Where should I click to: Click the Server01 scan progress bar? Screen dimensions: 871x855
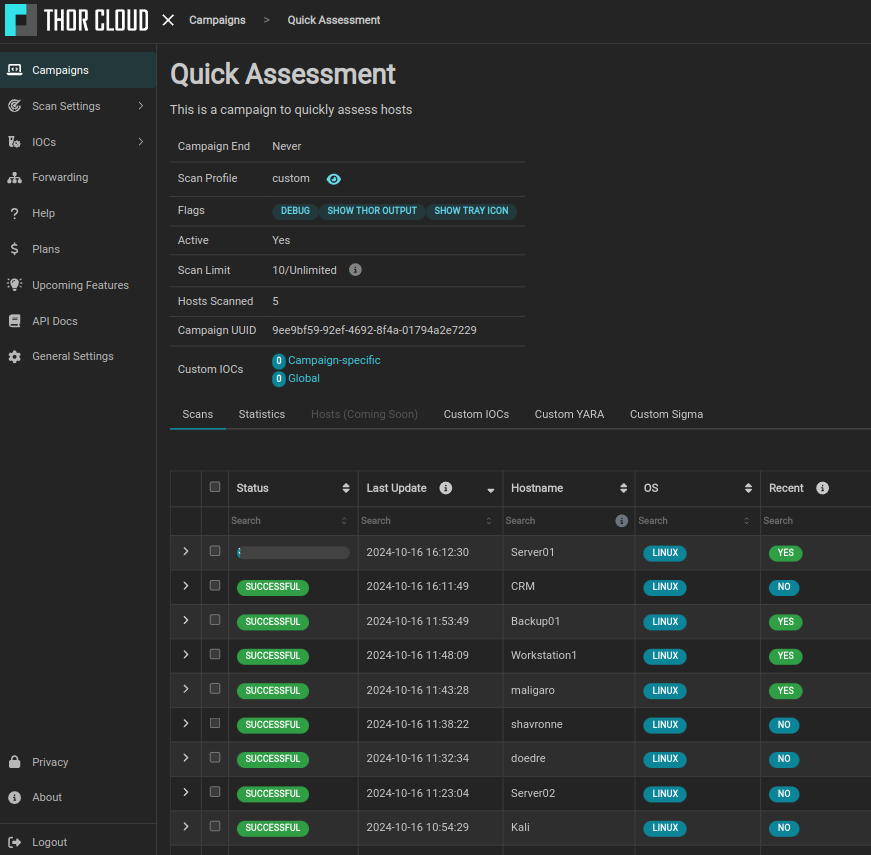click(293, 552)
